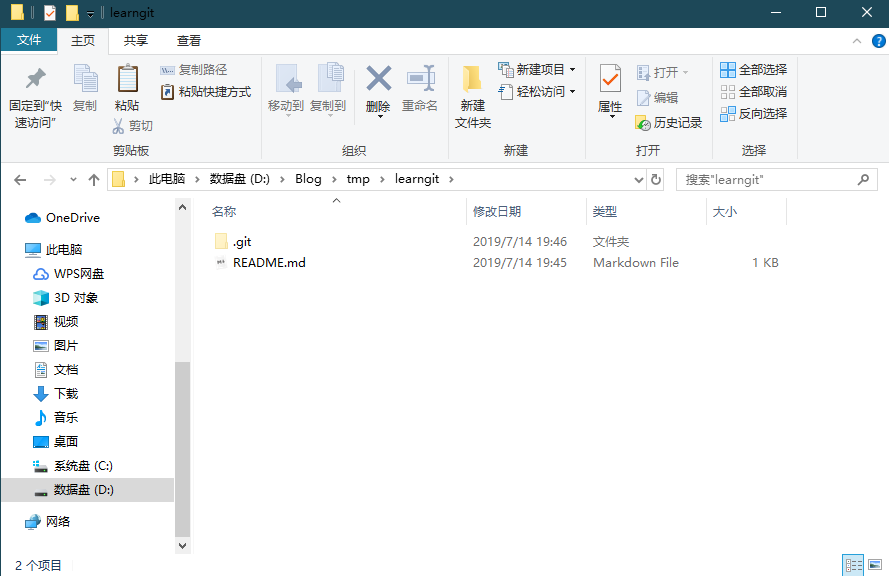Screen dimensions: 889x576
Task: Switch to large icons view toggle
Action: (875, 566)
